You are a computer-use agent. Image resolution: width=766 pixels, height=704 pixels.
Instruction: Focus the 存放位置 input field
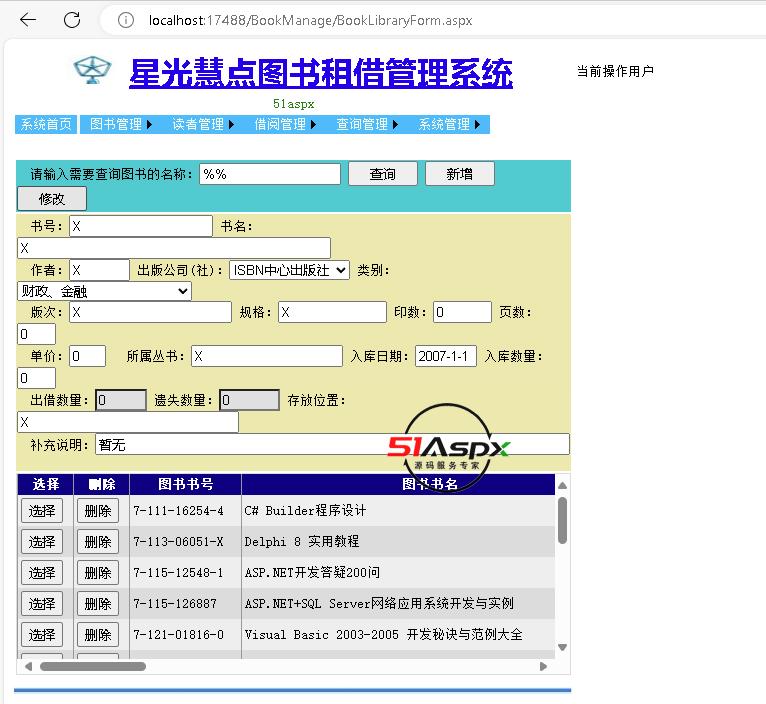[x=128, y=422]
